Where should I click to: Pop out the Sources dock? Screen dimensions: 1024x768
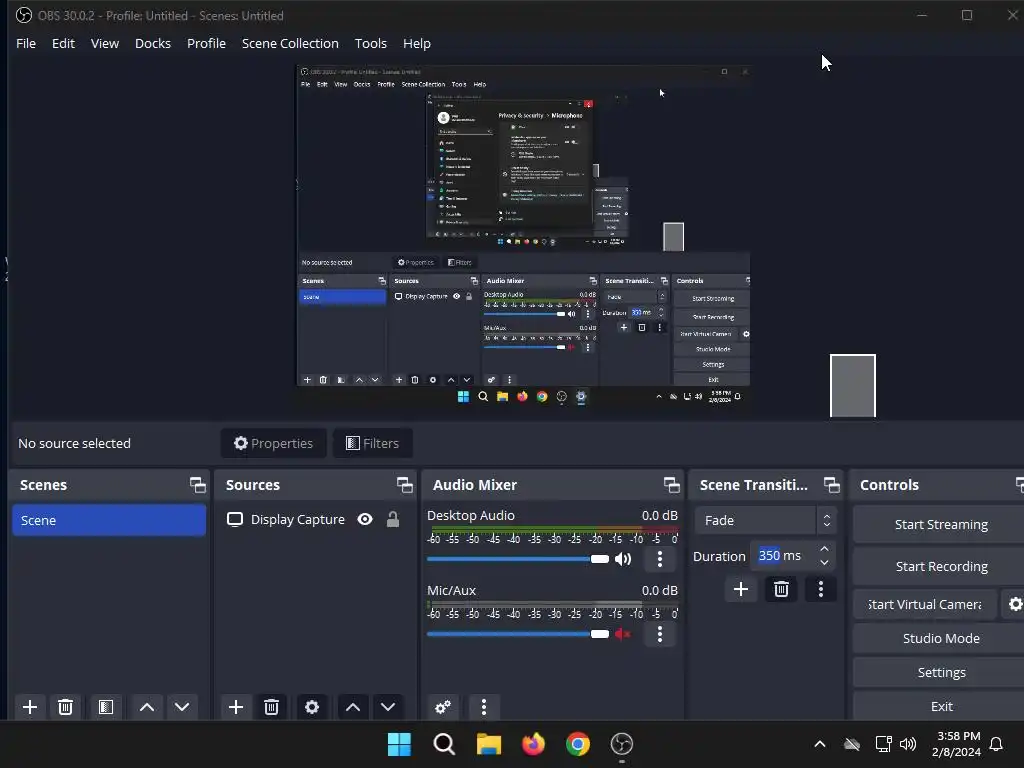click(x=404, y=485)
